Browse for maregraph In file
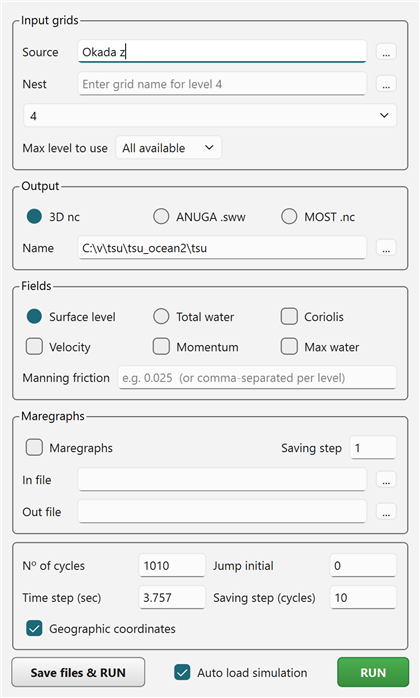The width and height of the screenshot is (420, 698). 386,480
